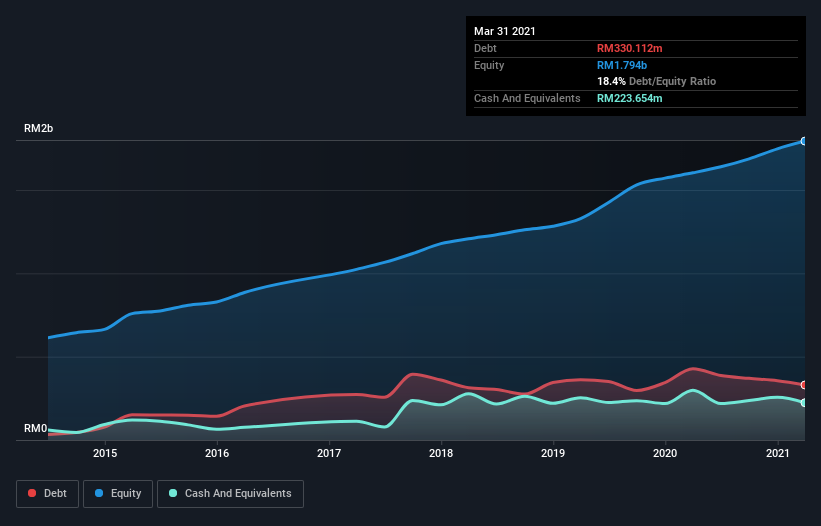Click the 18.4% Debt/Equity Ratio text
Viewport: 821px width, 526px height.
point(657,81)
